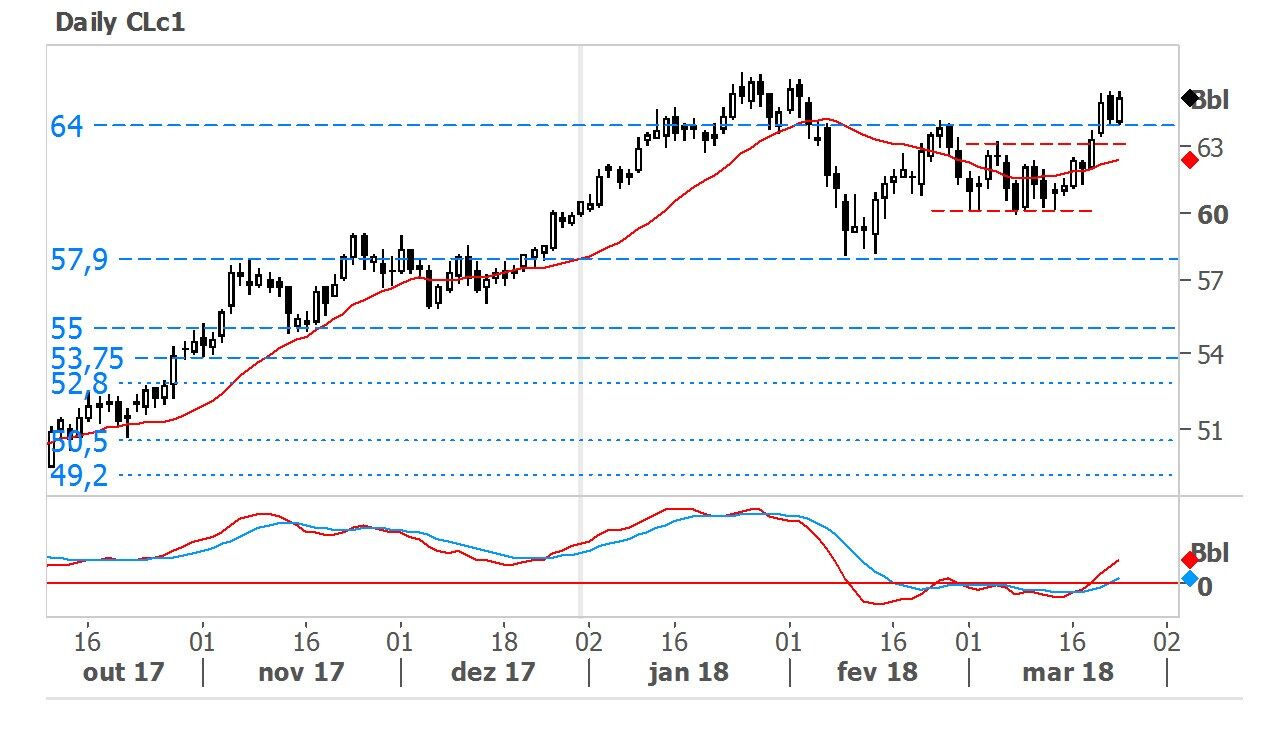
Task: Click the '57' value on the price axis
Action: coord(1211,280)
